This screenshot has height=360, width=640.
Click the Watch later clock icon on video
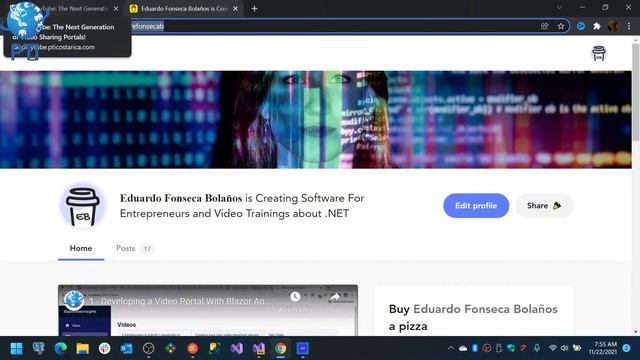(295, 297)
